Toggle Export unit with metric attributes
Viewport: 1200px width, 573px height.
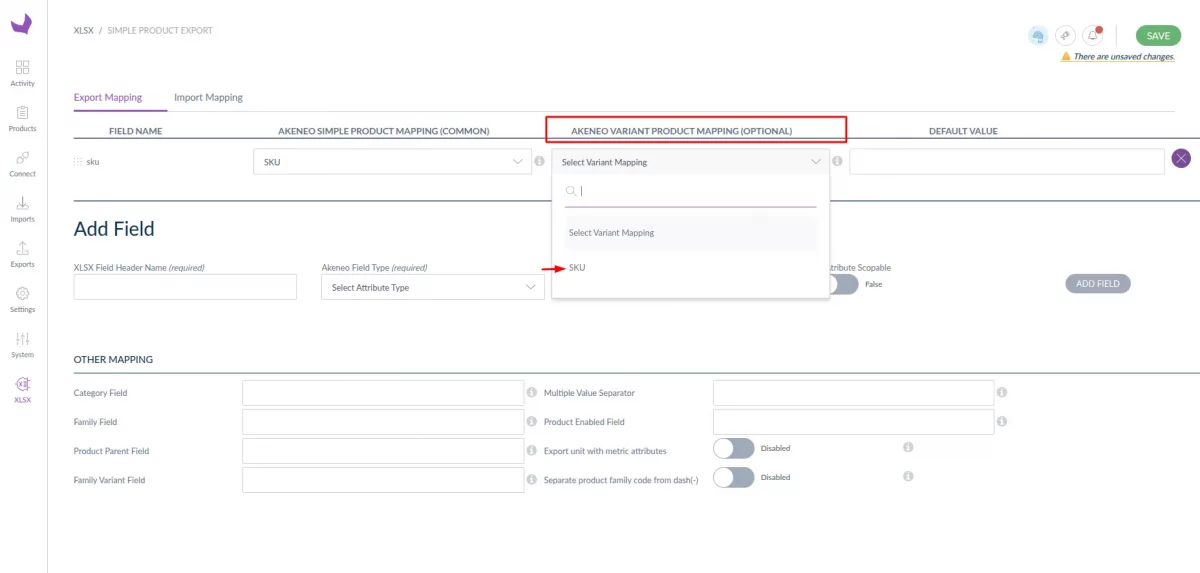(x=733, y=449)
